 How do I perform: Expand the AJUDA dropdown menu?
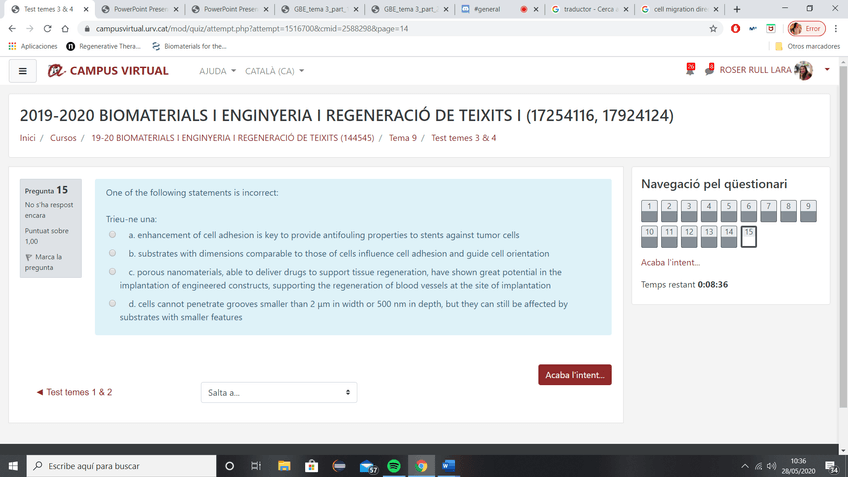(218, 72)
